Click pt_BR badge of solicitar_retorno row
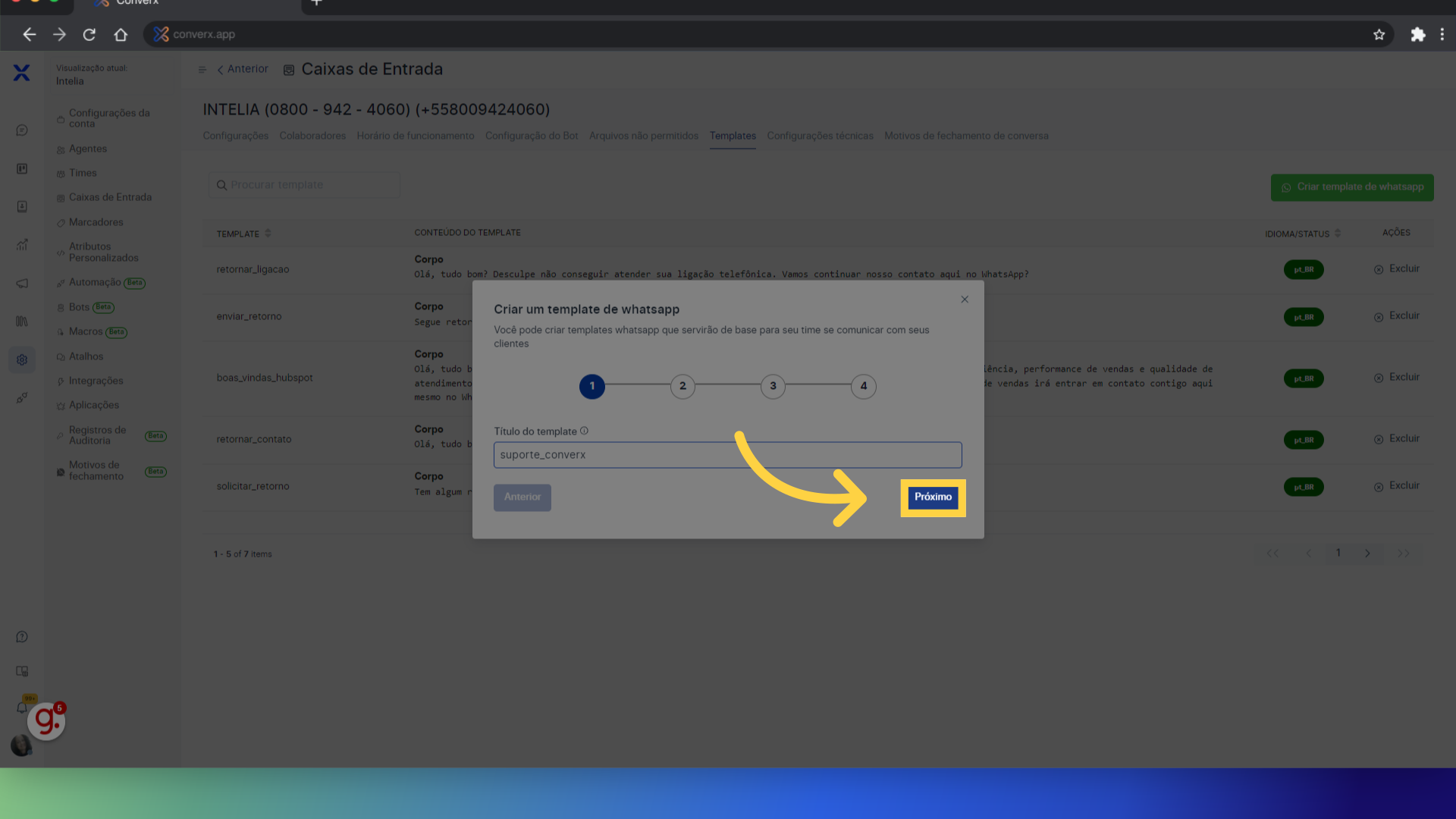The image size is (1456, 819). (x=1304, y=487)
